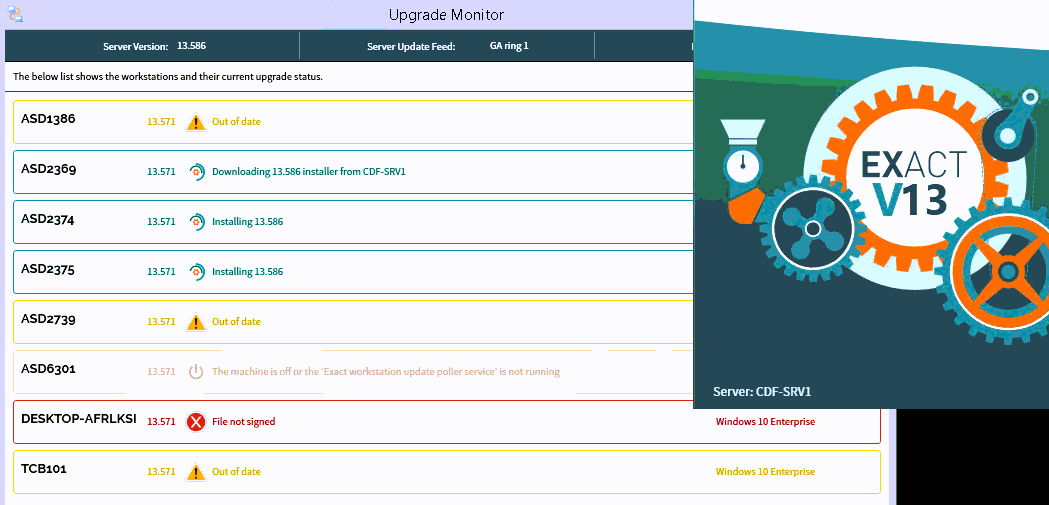
Task: Click the Upgrade Monitor app icon in title bar
Action: (x=15, y=14)
